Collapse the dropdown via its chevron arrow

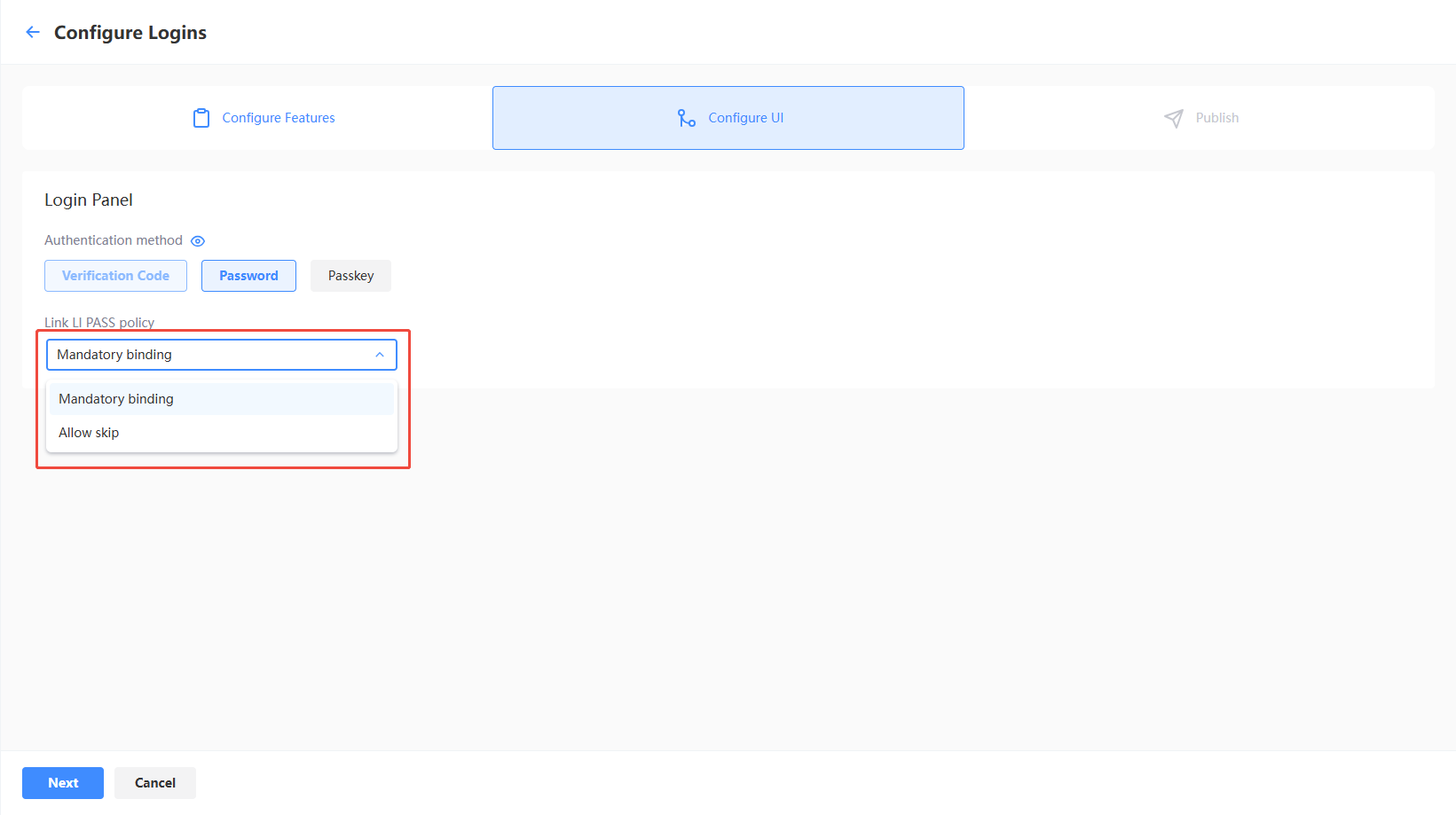coord(380,355)
